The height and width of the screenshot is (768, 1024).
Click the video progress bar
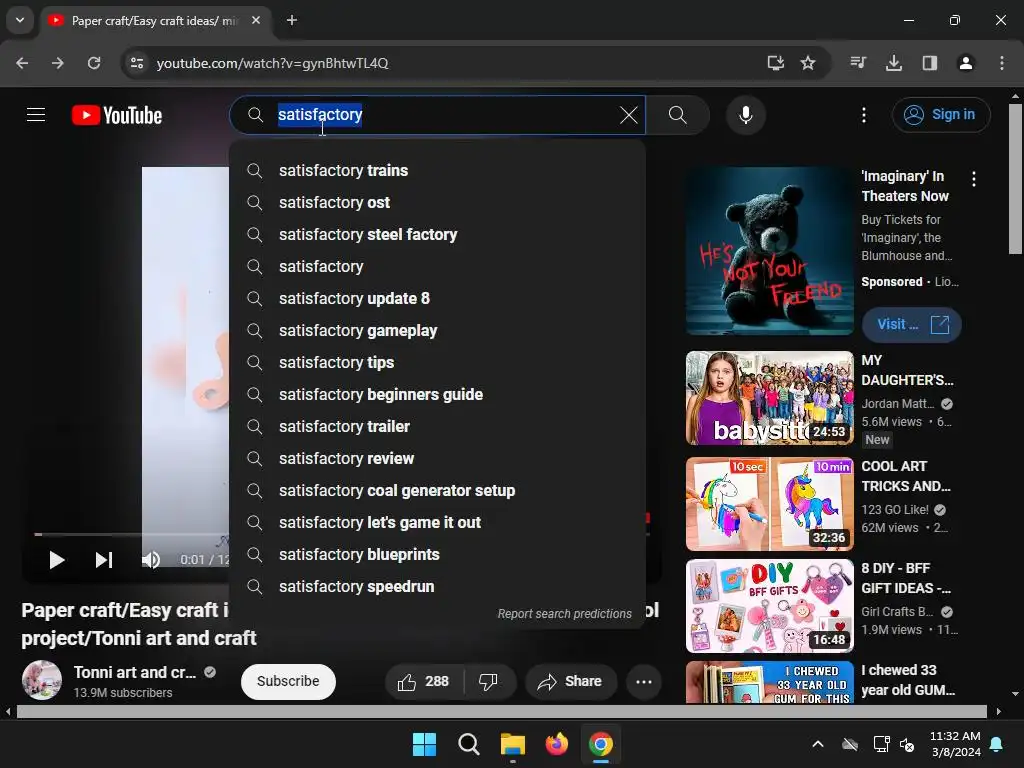pos(131,534)
